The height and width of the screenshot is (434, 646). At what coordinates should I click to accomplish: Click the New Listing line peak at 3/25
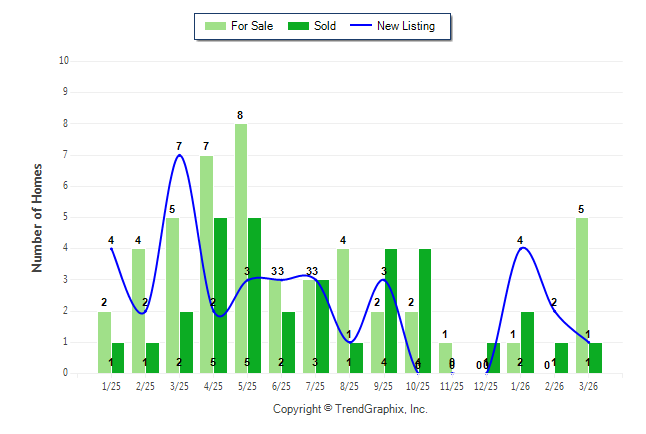click(179, 155)
